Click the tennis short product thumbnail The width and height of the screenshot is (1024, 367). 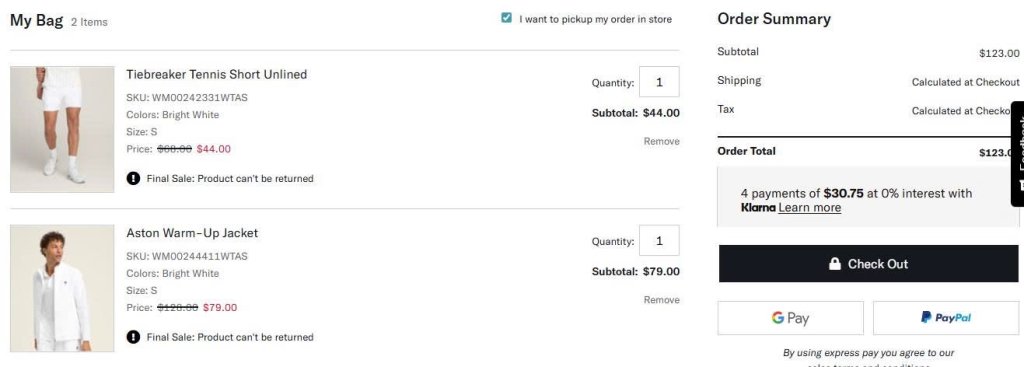click(x=62, y=129)
